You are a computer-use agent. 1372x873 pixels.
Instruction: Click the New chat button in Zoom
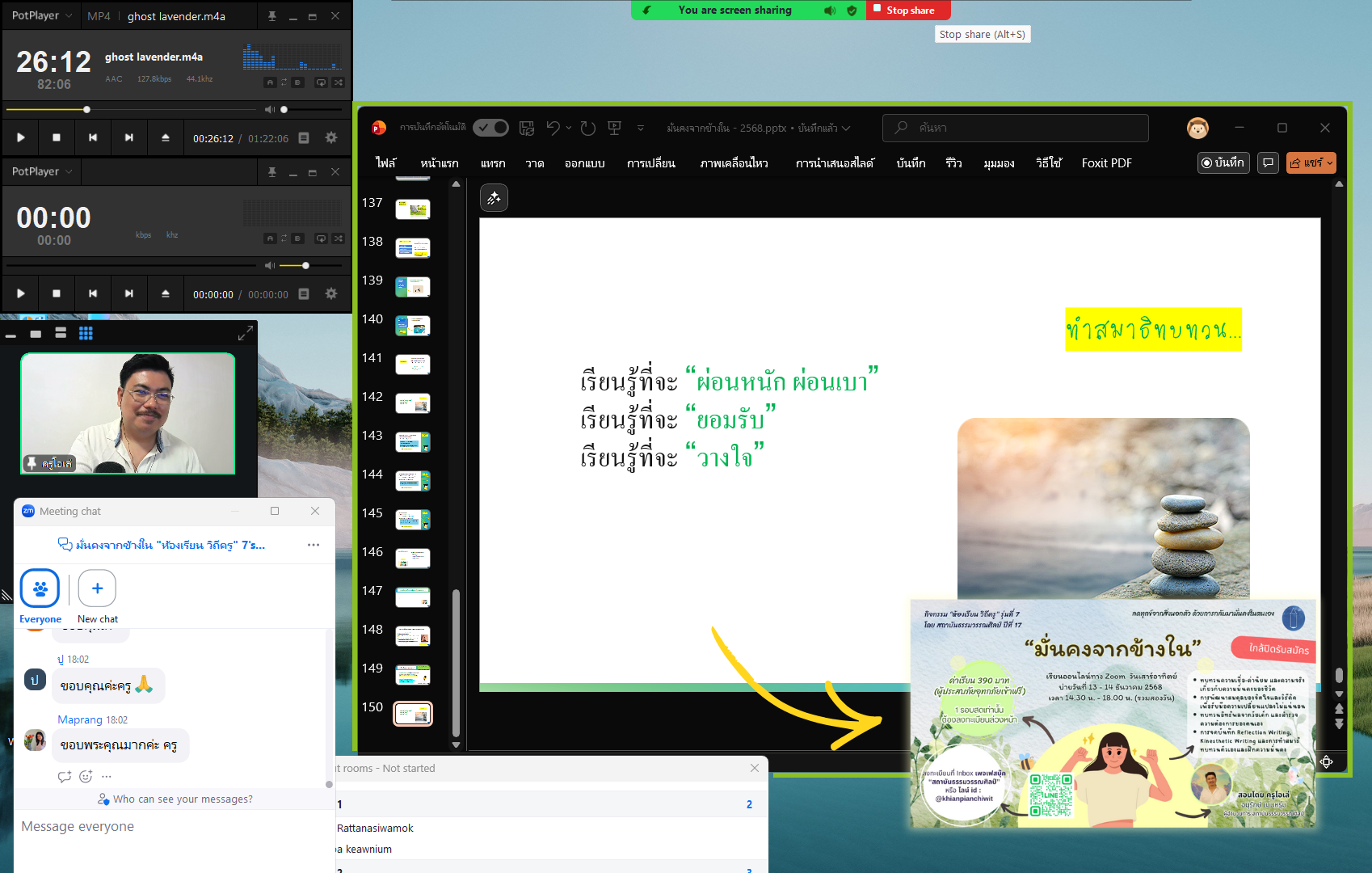97,589
